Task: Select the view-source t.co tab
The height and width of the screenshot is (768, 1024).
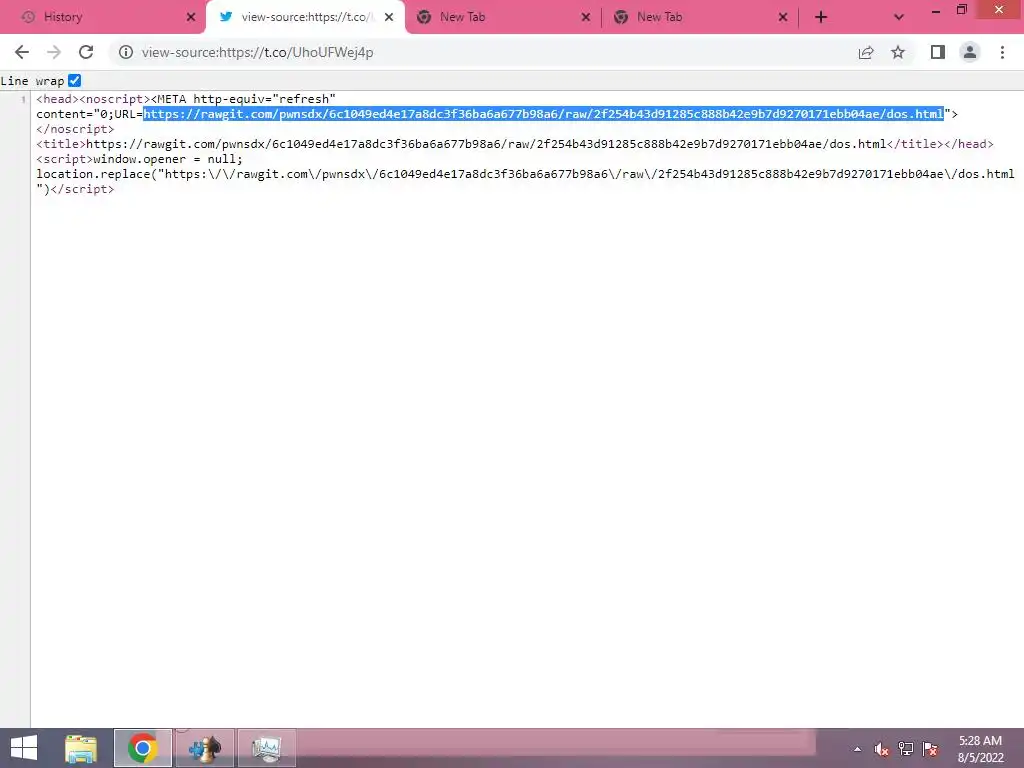Action: (x=305, y=17)
